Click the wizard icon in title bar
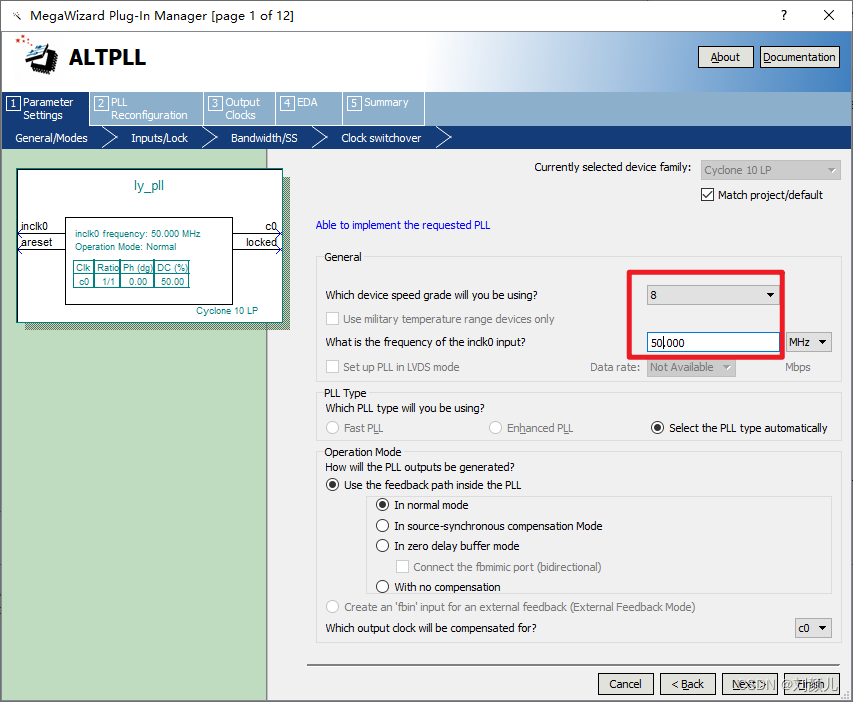 [17, 16]
